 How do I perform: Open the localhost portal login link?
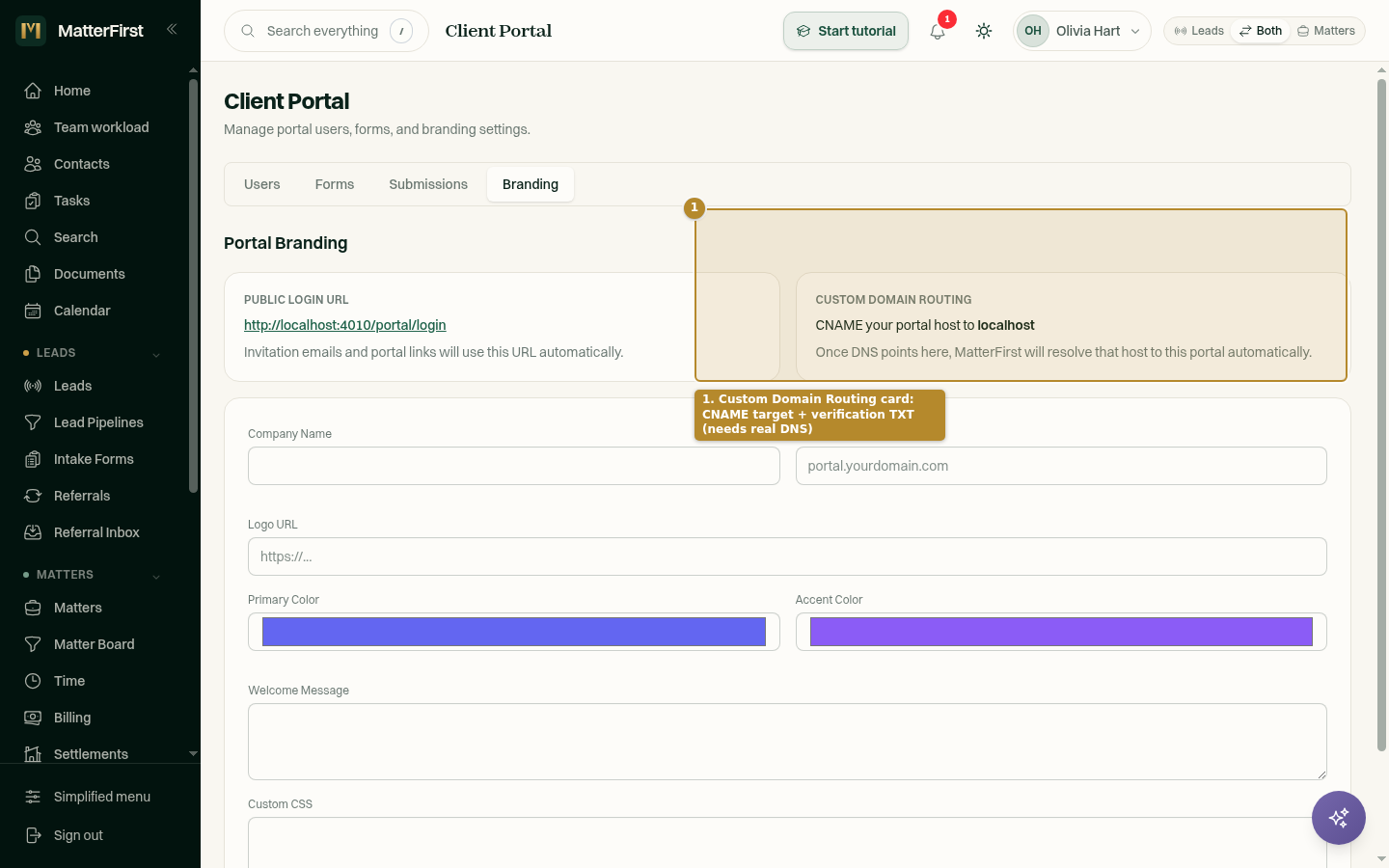pyautogui.click(x=344, y=325)
